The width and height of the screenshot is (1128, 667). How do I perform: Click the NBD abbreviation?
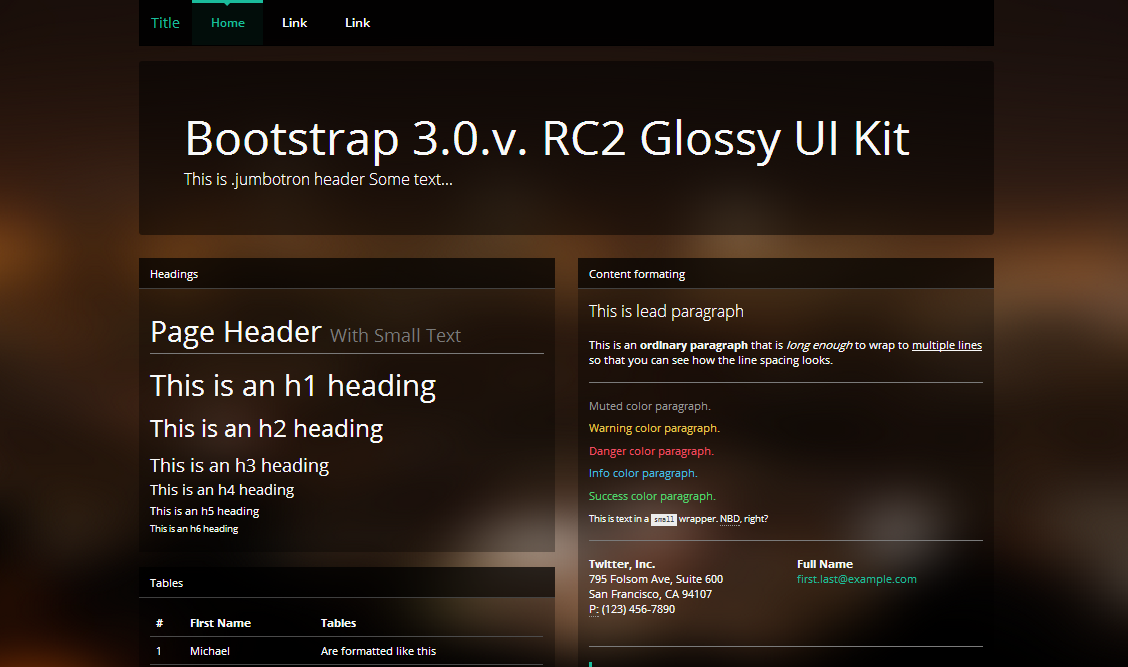[x=729, y=519]
